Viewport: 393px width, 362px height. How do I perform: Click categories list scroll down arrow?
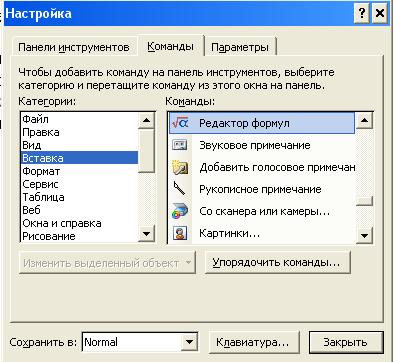pyautogui.click(x=146, y=234)
